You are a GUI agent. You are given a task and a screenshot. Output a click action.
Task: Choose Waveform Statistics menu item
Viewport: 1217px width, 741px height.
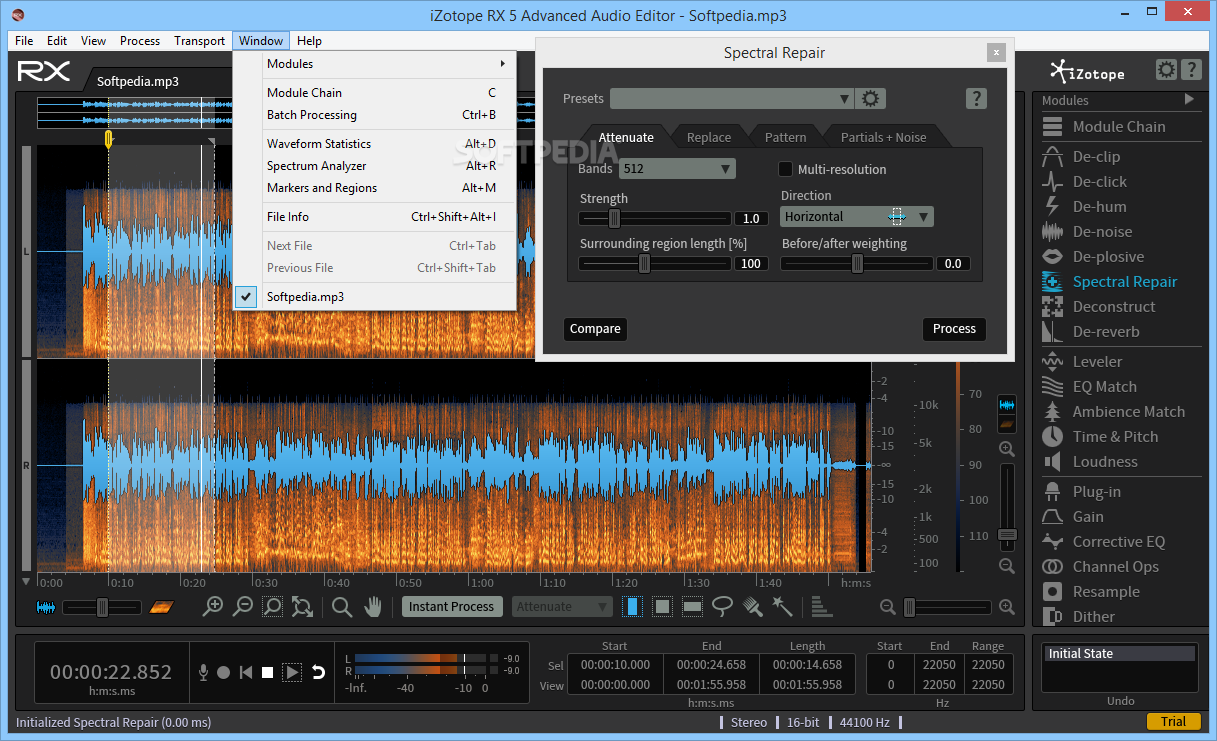click(x=375, y=144)
